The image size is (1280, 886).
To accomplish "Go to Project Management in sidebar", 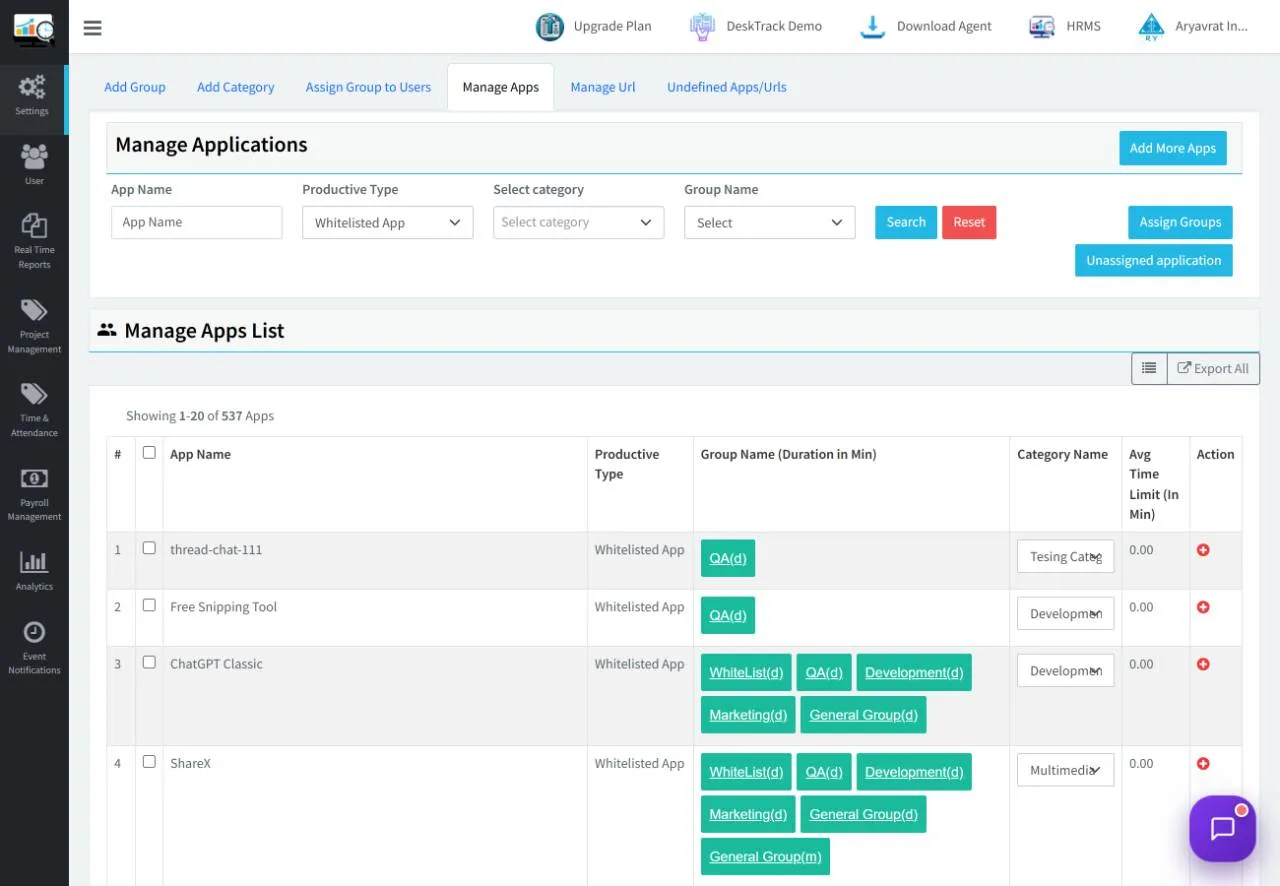I will [34, 326].
